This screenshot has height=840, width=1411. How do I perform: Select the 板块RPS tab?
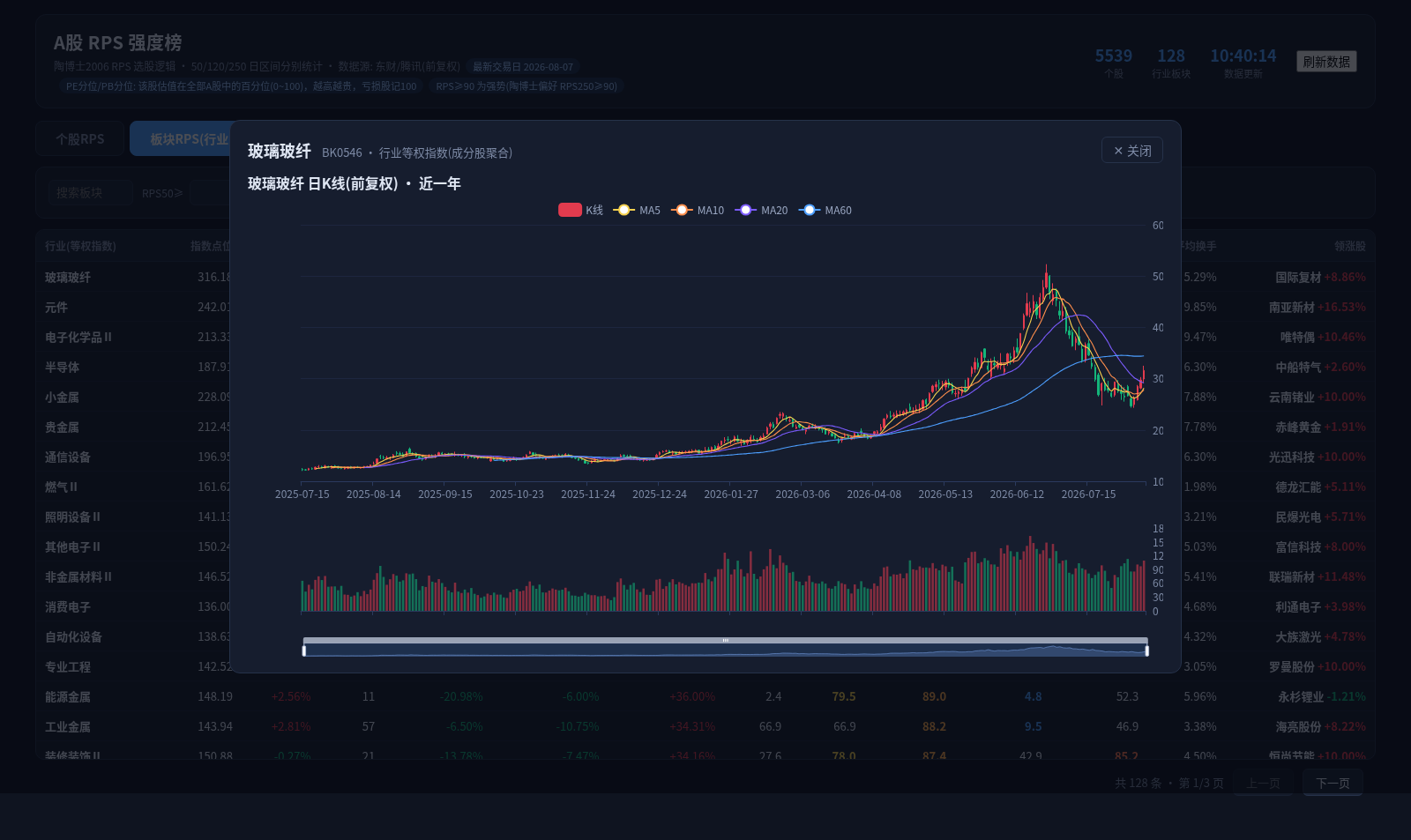[x=181, y=139]
